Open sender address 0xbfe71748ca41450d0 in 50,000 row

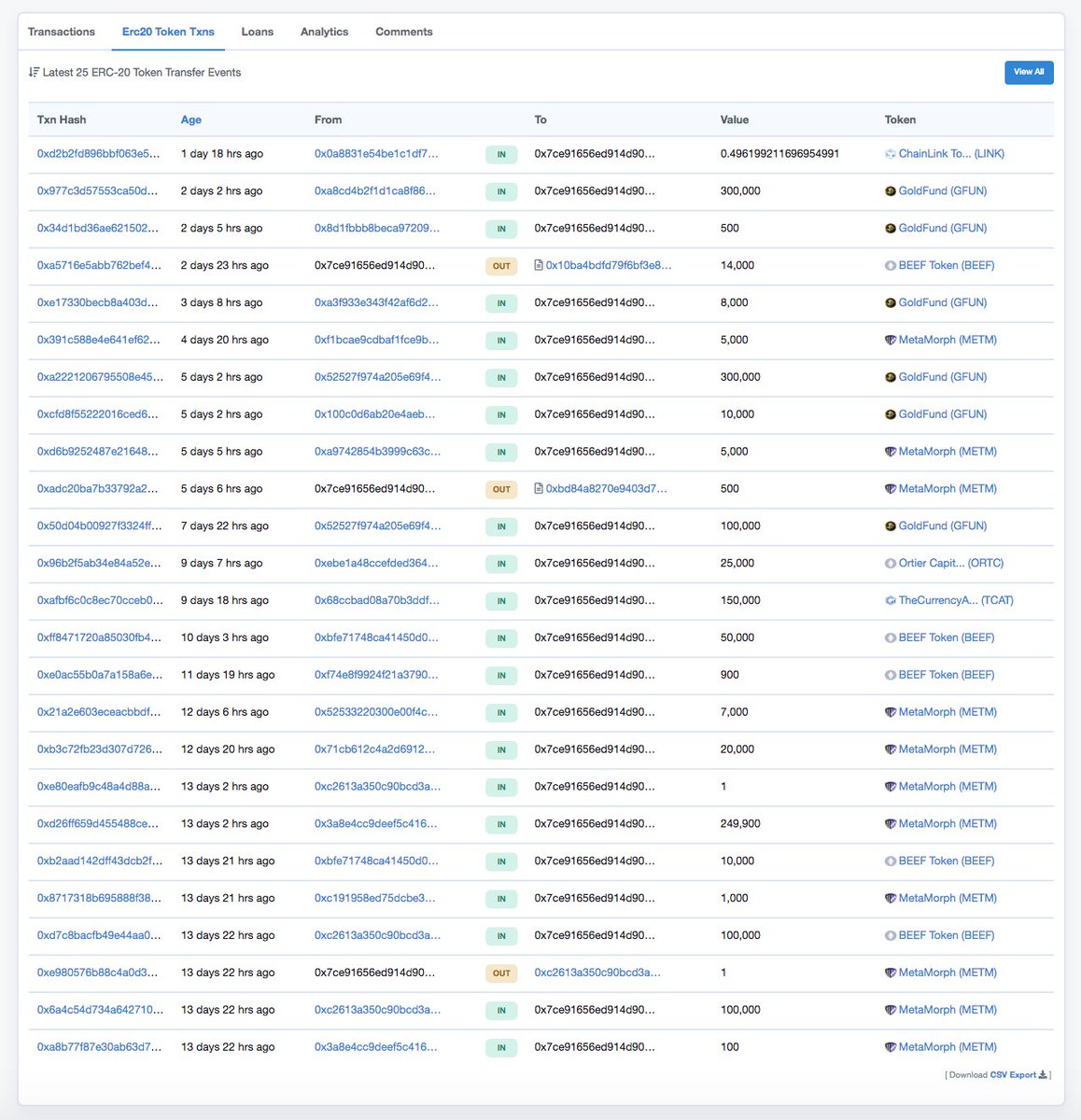[x=376, y=638]
